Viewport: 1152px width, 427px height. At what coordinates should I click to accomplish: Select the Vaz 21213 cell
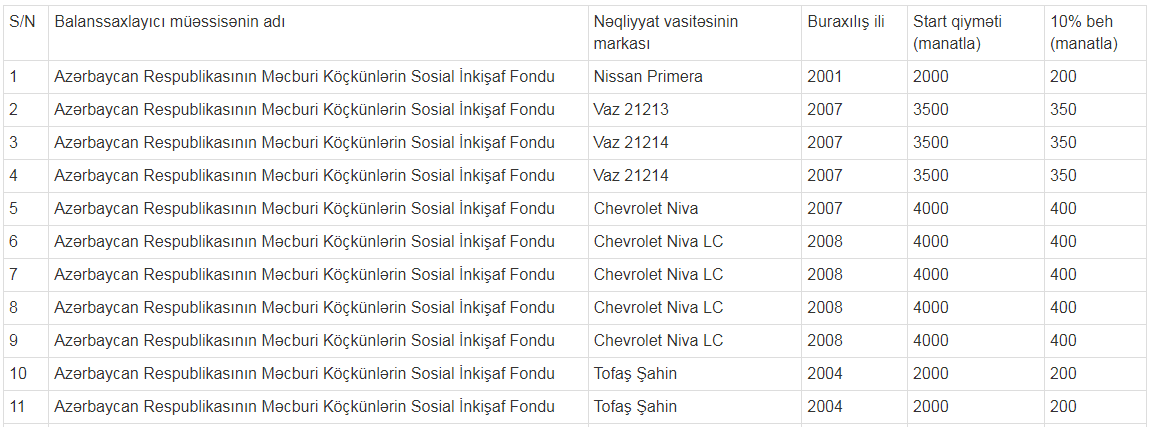pyautogui.click(x=633, y=110)
